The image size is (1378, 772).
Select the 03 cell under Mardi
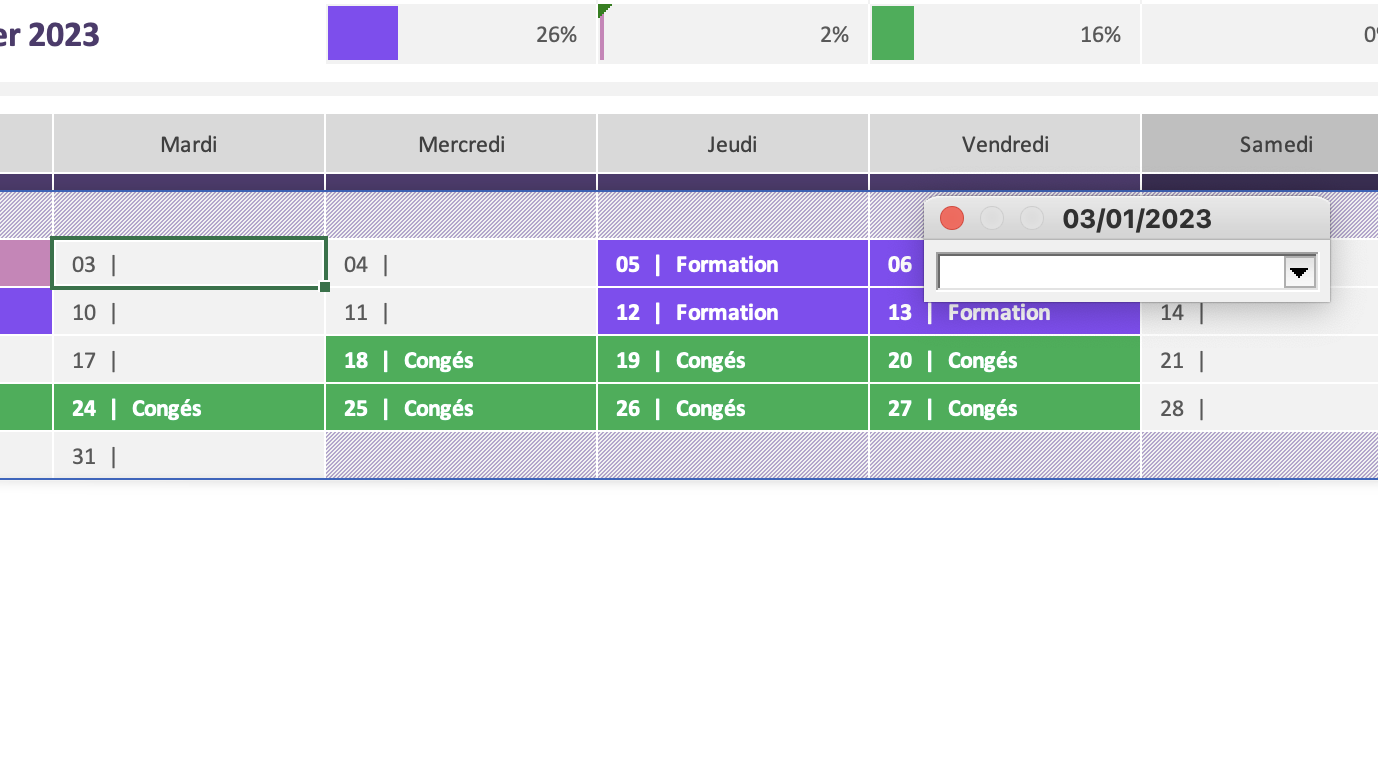189,264
